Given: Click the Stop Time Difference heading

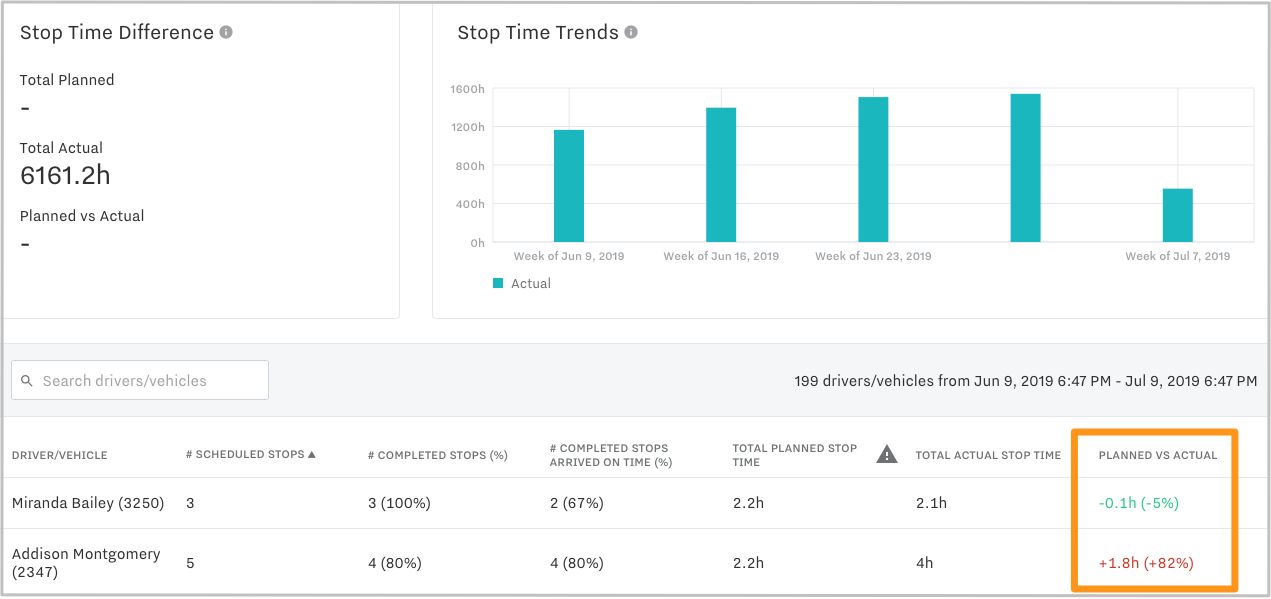Looking at the screenshot, I should pos(117,32).
